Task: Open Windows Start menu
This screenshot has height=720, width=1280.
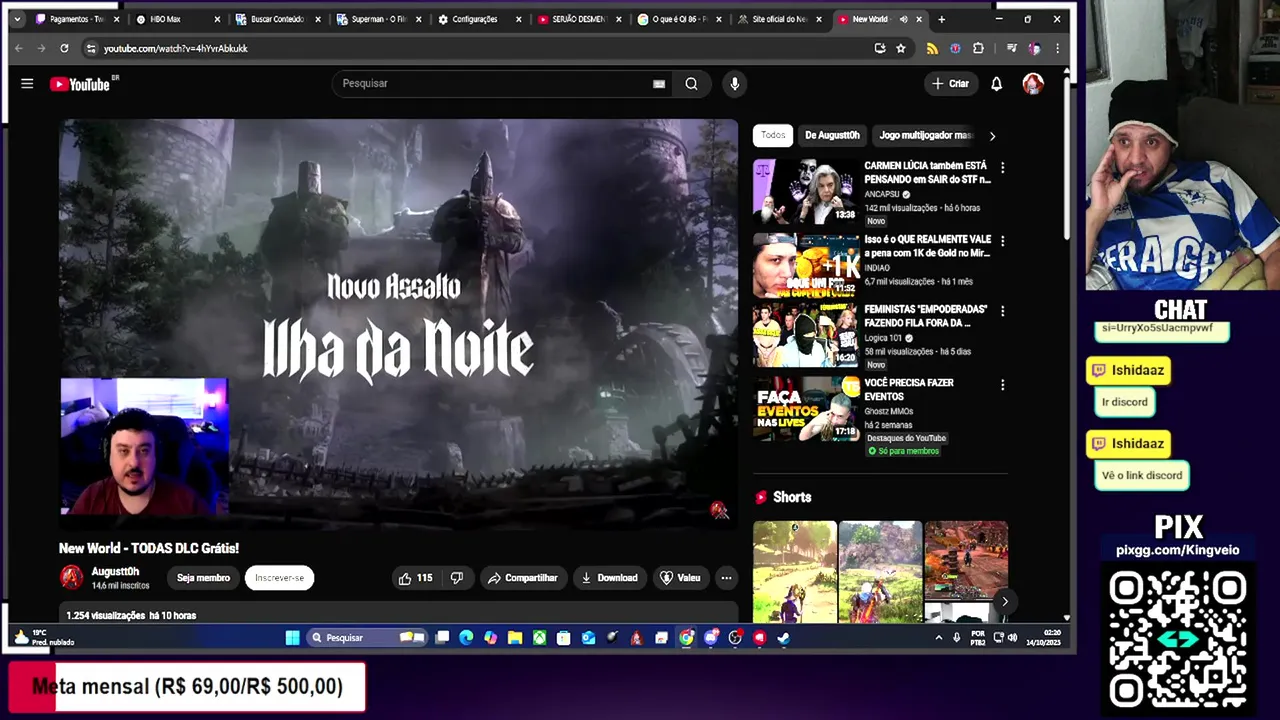Action: [292, 638]
